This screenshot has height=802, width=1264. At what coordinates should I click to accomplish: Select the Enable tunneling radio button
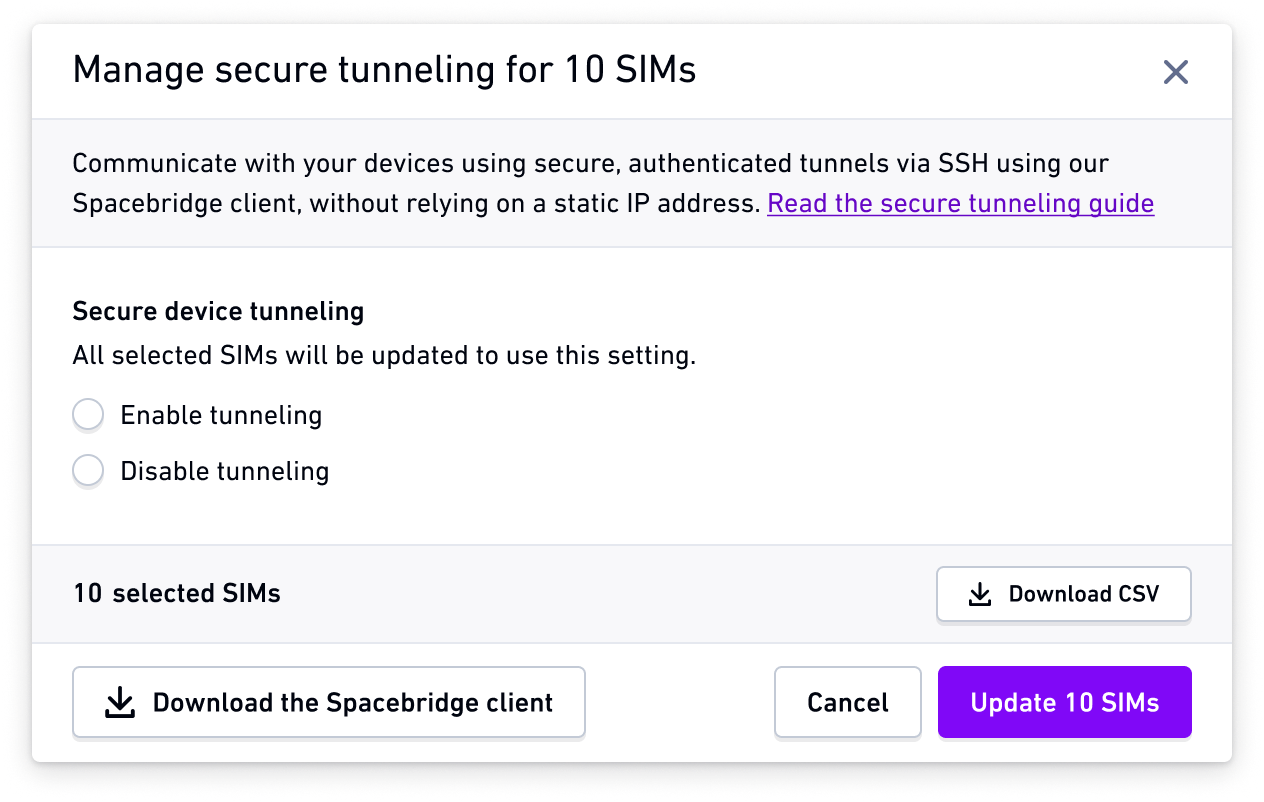click(88, 415)
